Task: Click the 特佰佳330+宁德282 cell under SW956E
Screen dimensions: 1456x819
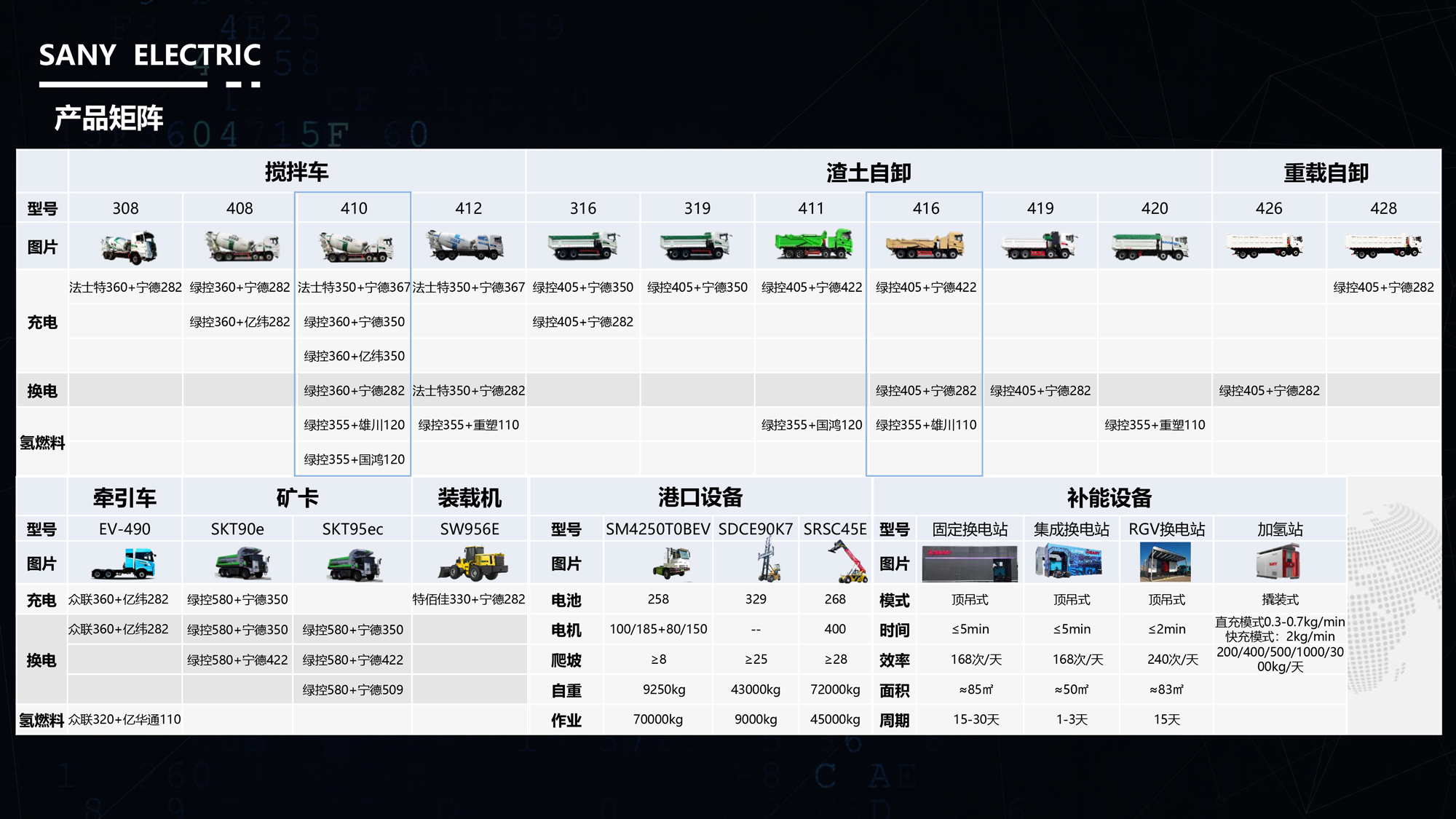Action: (x=469, y=599)
